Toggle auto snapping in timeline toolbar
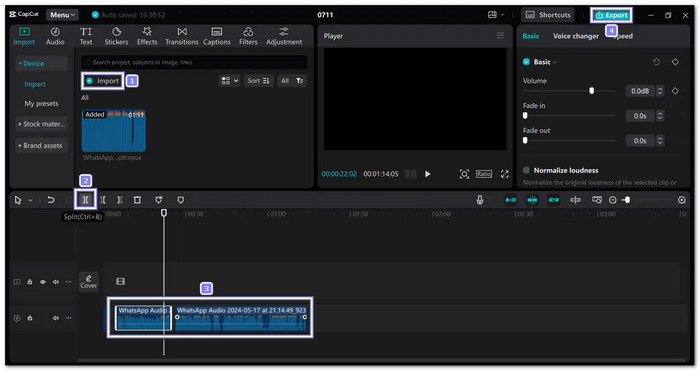Image resolution: width=700 pixels, height=371 pixels. pyautogui.click(x=532, y=200)
